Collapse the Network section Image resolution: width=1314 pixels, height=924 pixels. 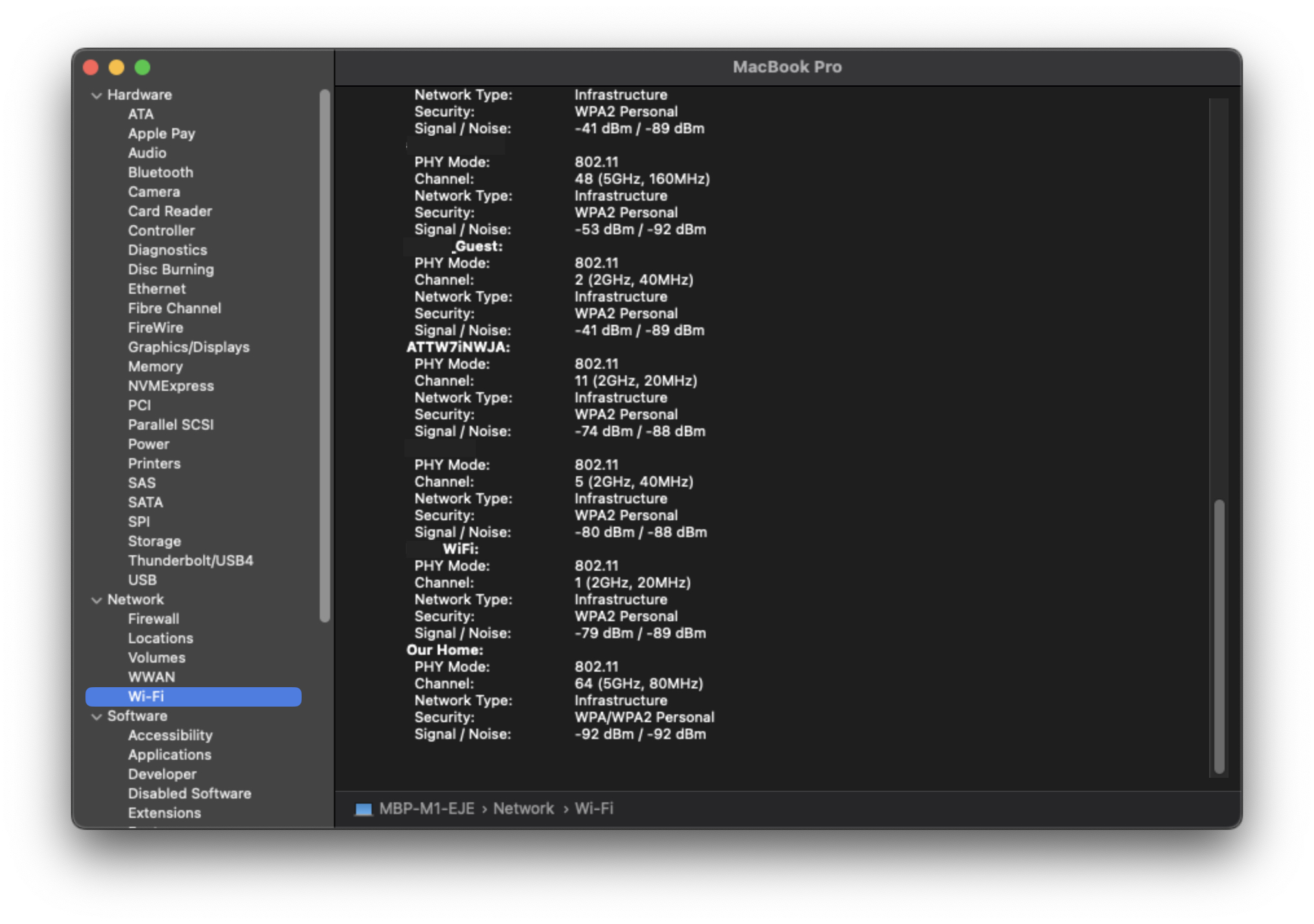[x=96, y=600]
